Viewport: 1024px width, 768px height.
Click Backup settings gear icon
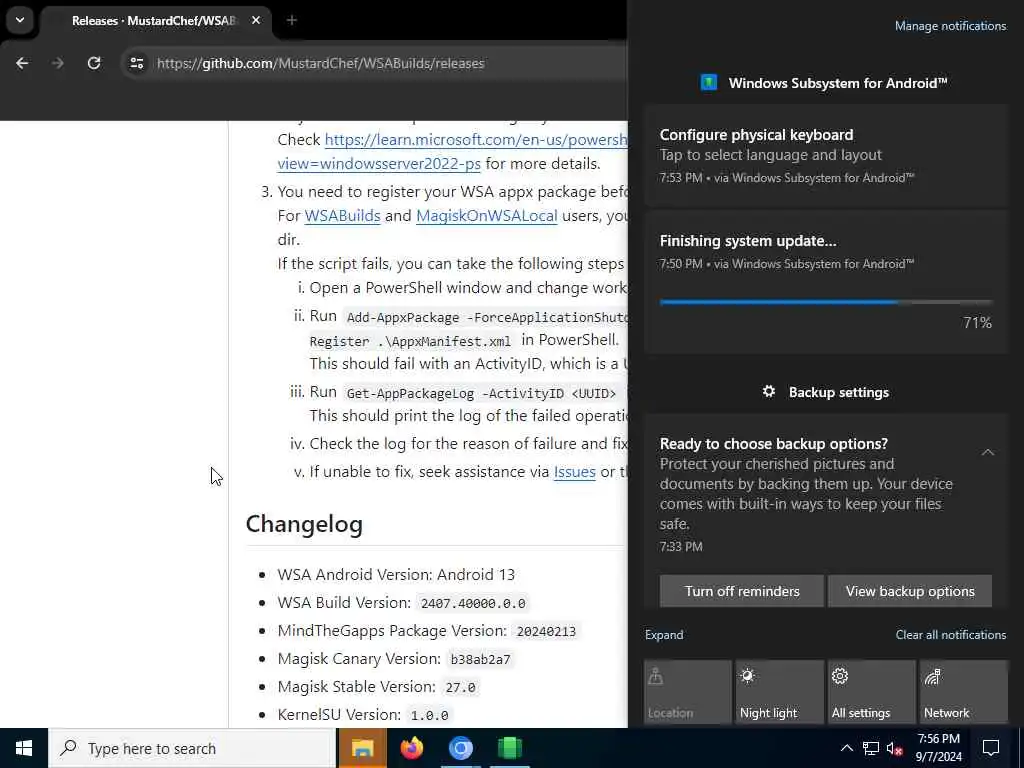pos(769,392)
